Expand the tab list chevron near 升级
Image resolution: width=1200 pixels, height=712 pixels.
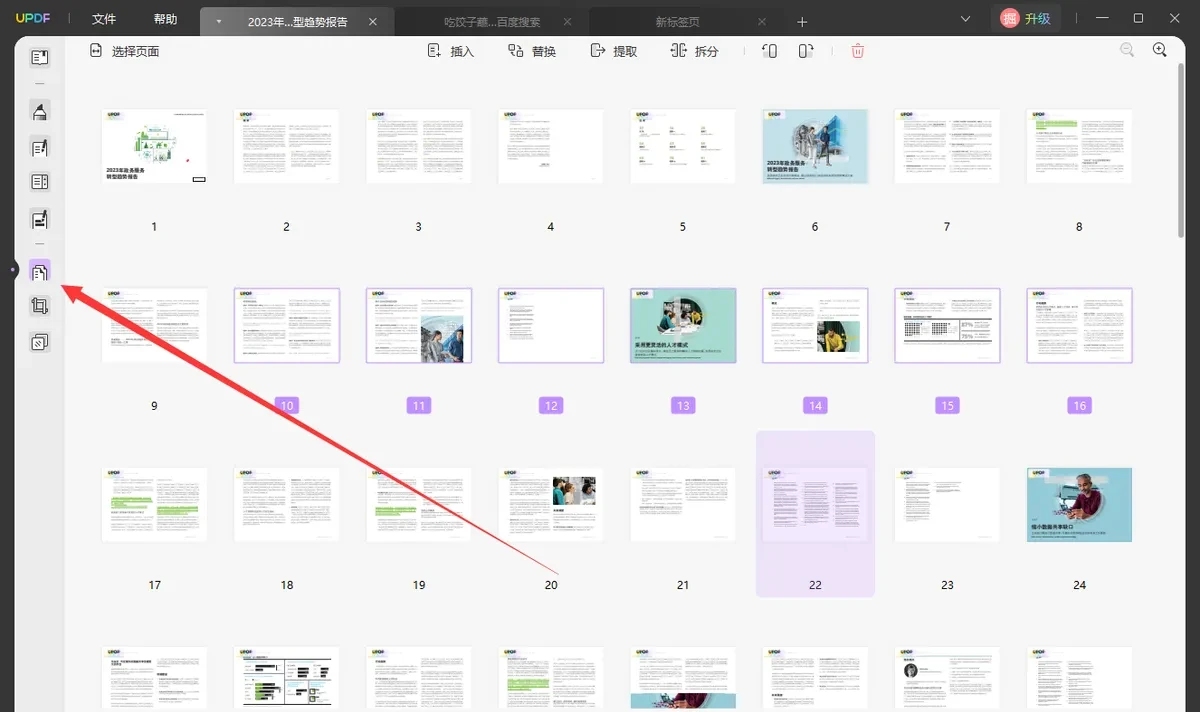pos(965,19)
